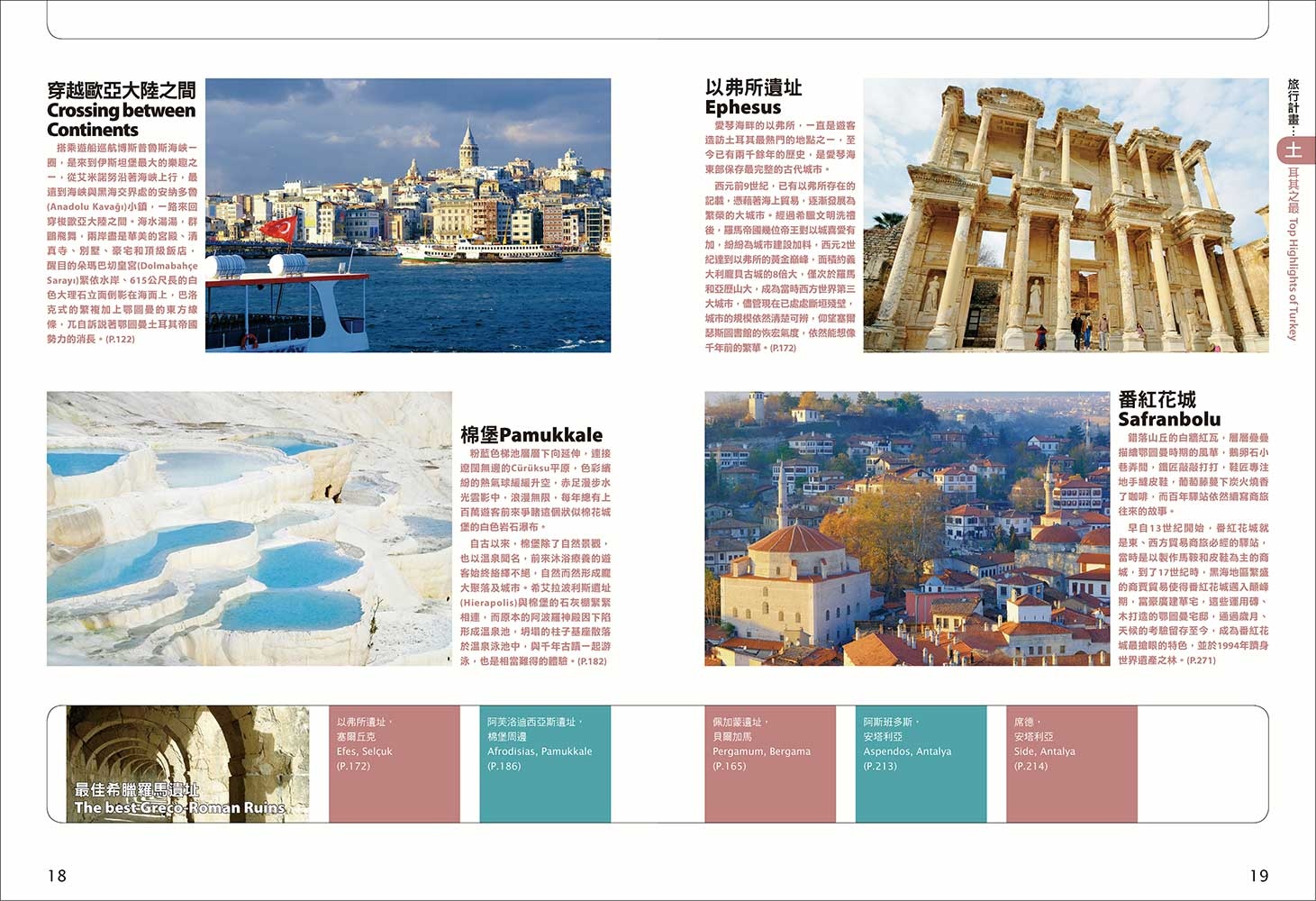Click the teal 'Aspendos, Antalya' box
The width and height of the screenshot is (1316, 901).
(921, 763)
